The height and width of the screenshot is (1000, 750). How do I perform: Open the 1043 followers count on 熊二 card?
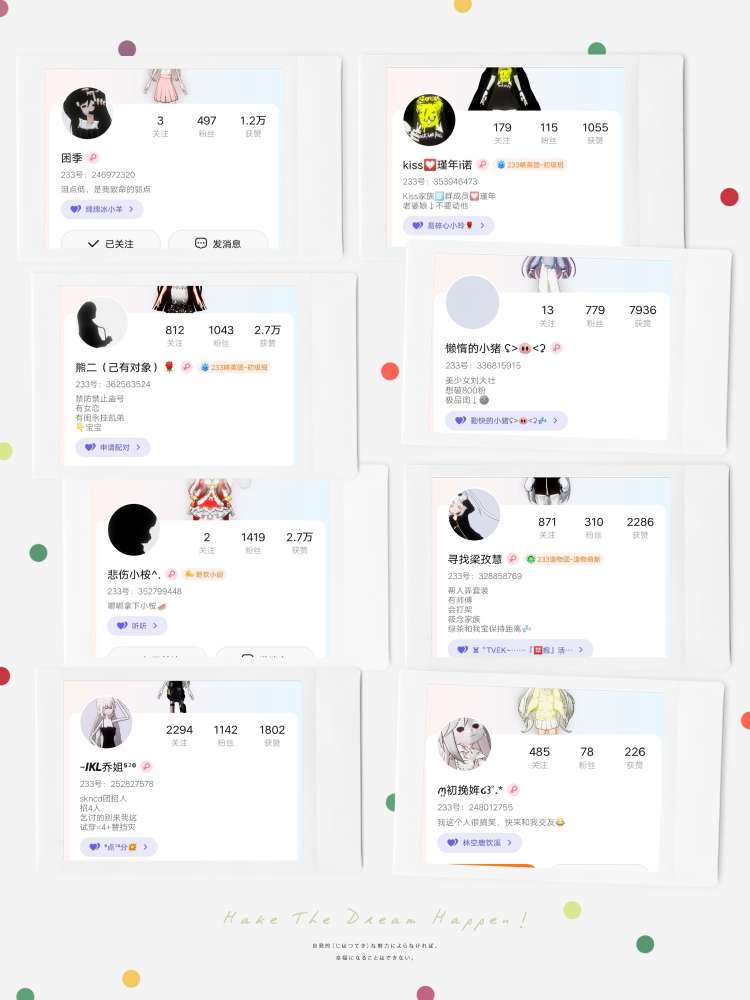pos(221,335)
